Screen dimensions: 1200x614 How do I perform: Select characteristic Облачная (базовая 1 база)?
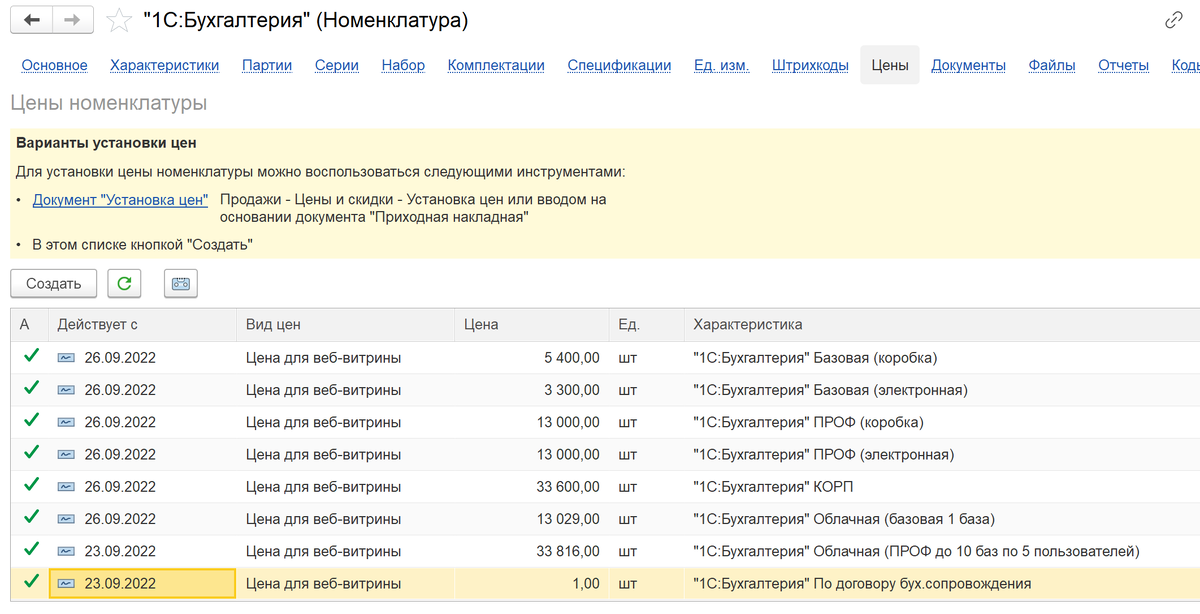[x=844, y=519]
